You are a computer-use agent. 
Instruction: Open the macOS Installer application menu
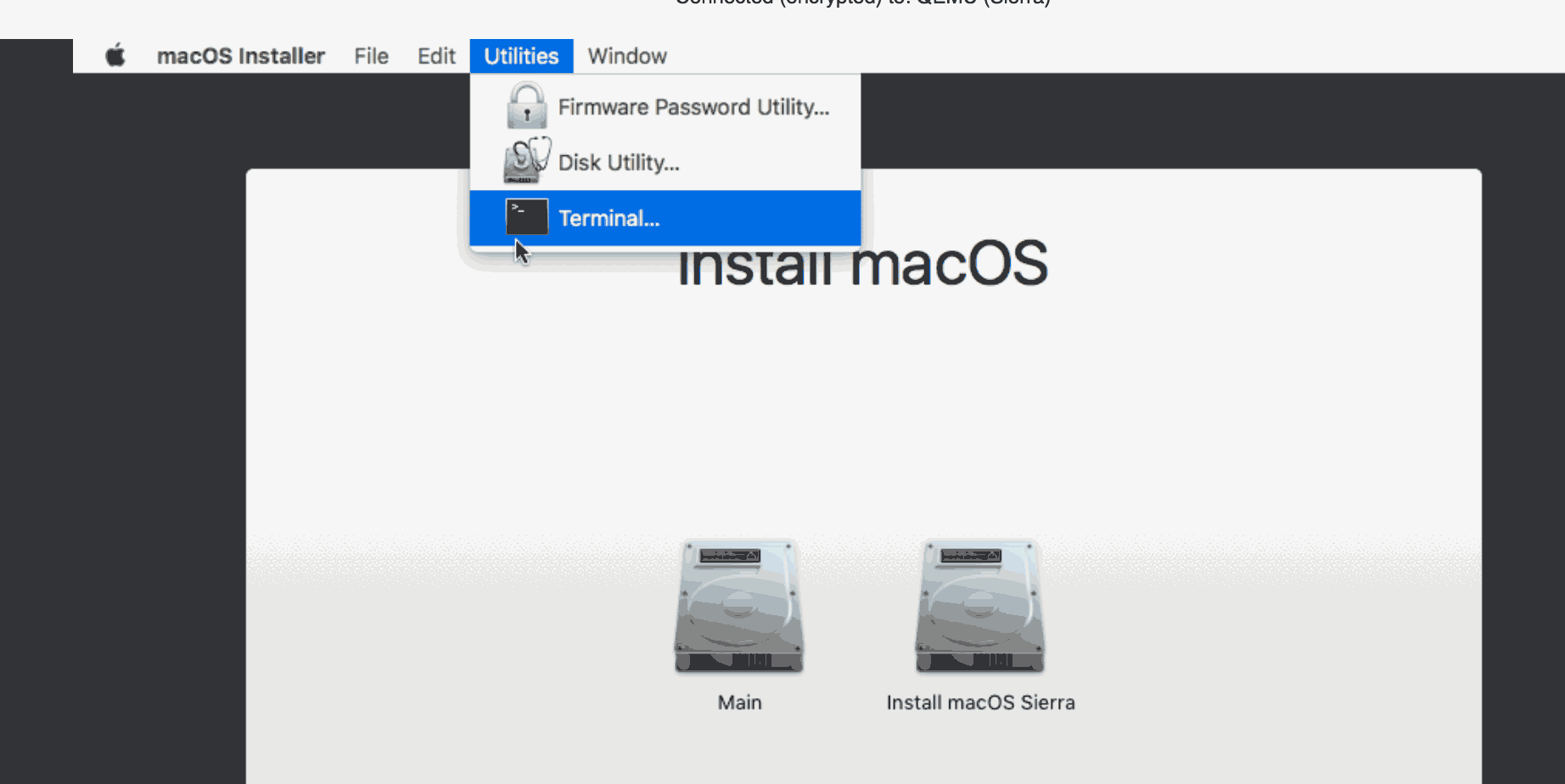point(241,56)
